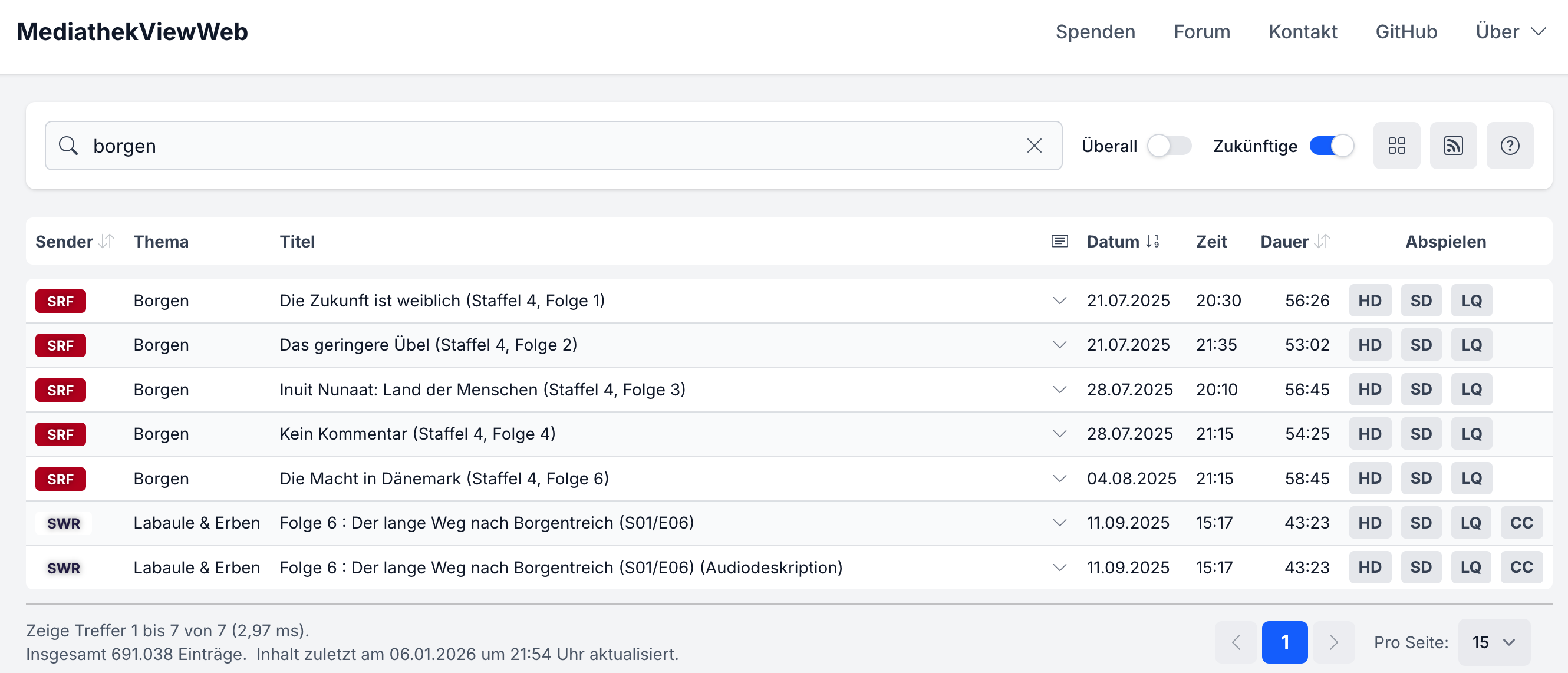Open the Forum navigation link
This screenshot has width=1568, height=673.
(1201, 32)
